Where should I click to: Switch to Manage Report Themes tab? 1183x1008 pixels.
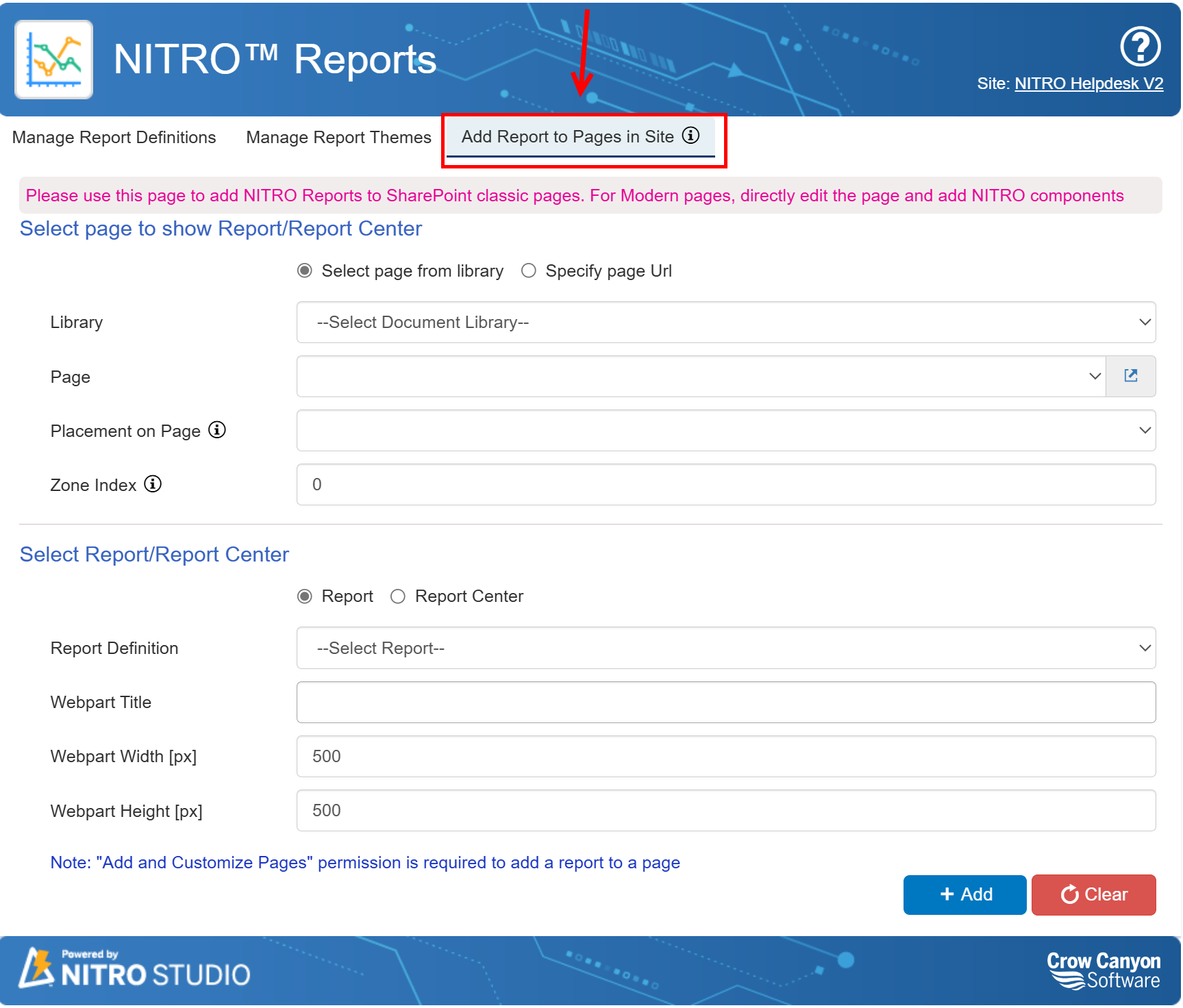tap(338, 138)
